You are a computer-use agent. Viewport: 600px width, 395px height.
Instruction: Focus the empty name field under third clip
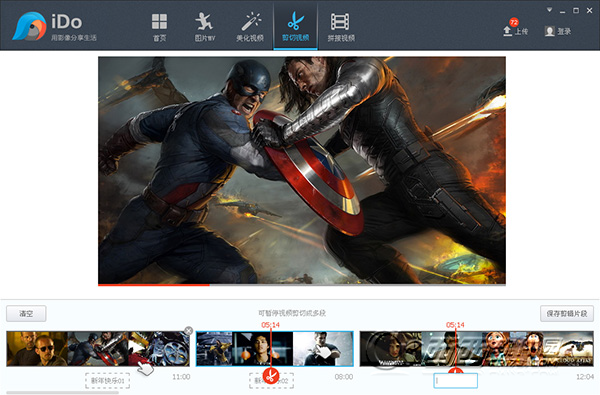(455, 381)
